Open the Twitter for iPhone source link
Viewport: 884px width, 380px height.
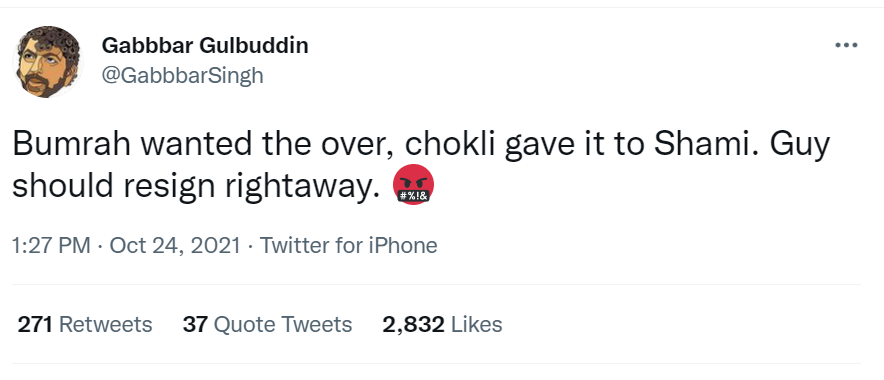(348, 246)
